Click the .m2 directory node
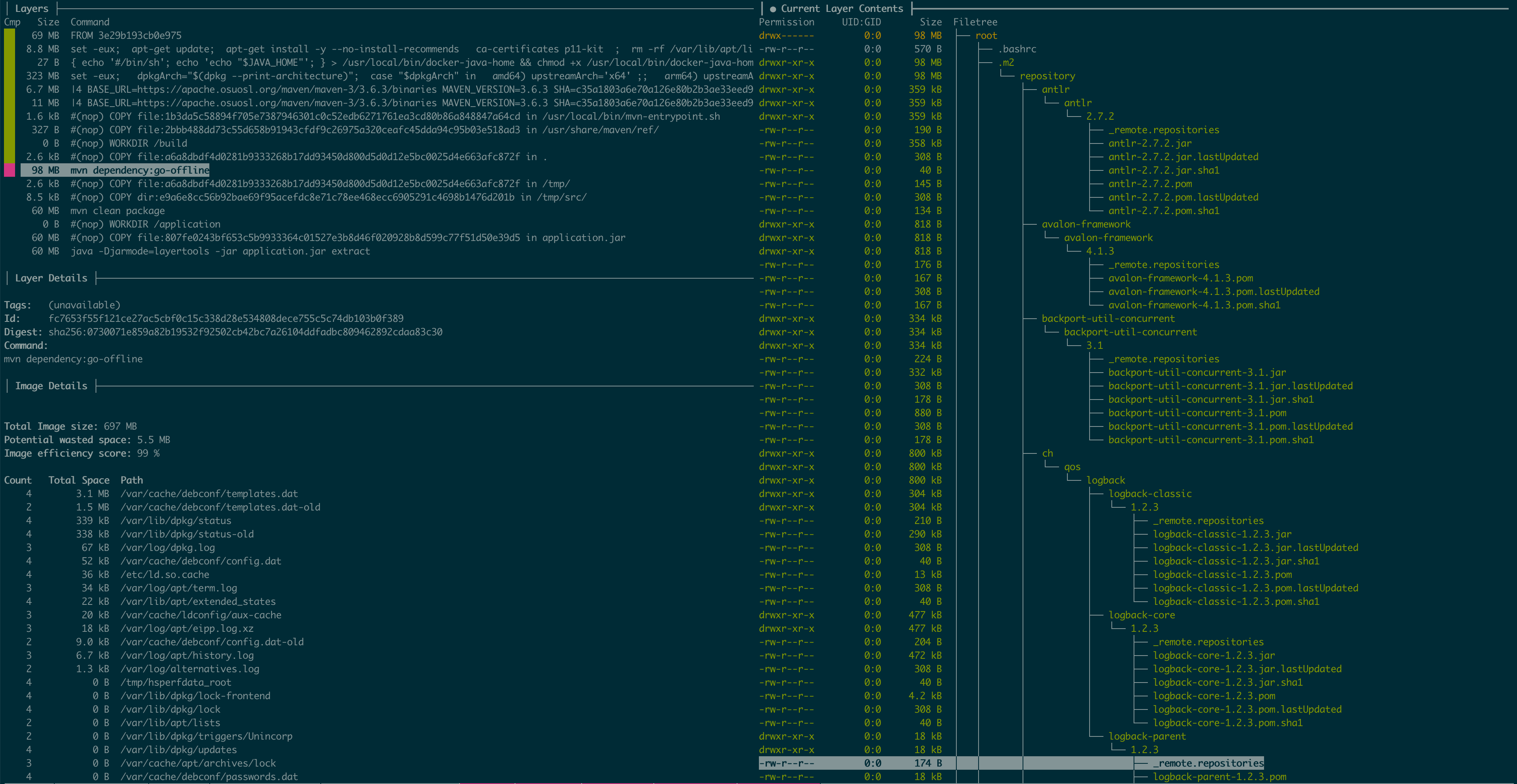Viewport: 1517px width, 784px height. [x=1006, y=62]
